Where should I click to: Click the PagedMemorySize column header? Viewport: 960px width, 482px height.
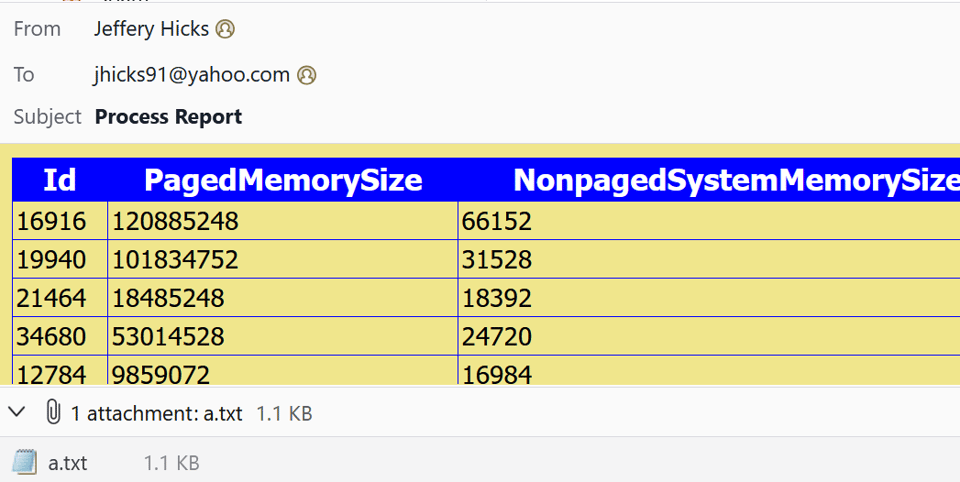283,180
